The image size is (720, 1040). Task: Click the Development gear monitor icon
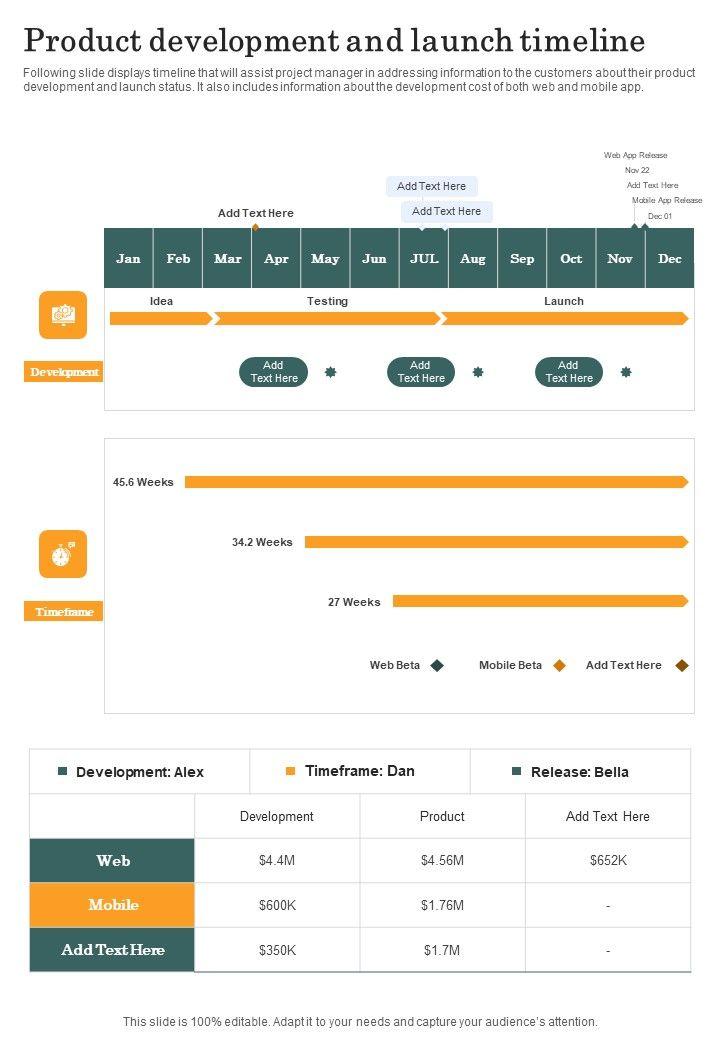click(x=63, y=315)
